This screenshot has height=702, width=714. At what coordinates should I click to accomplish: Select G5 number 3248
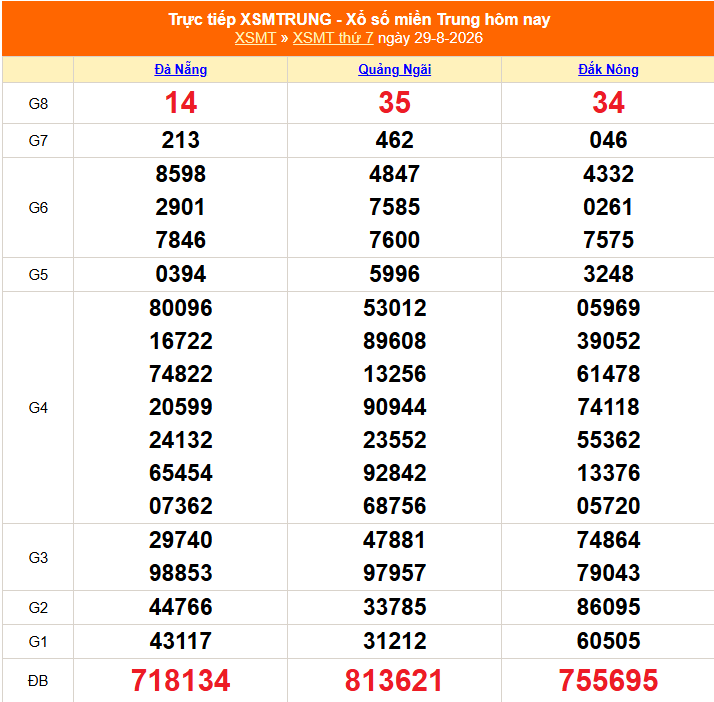tap(608, 275)
